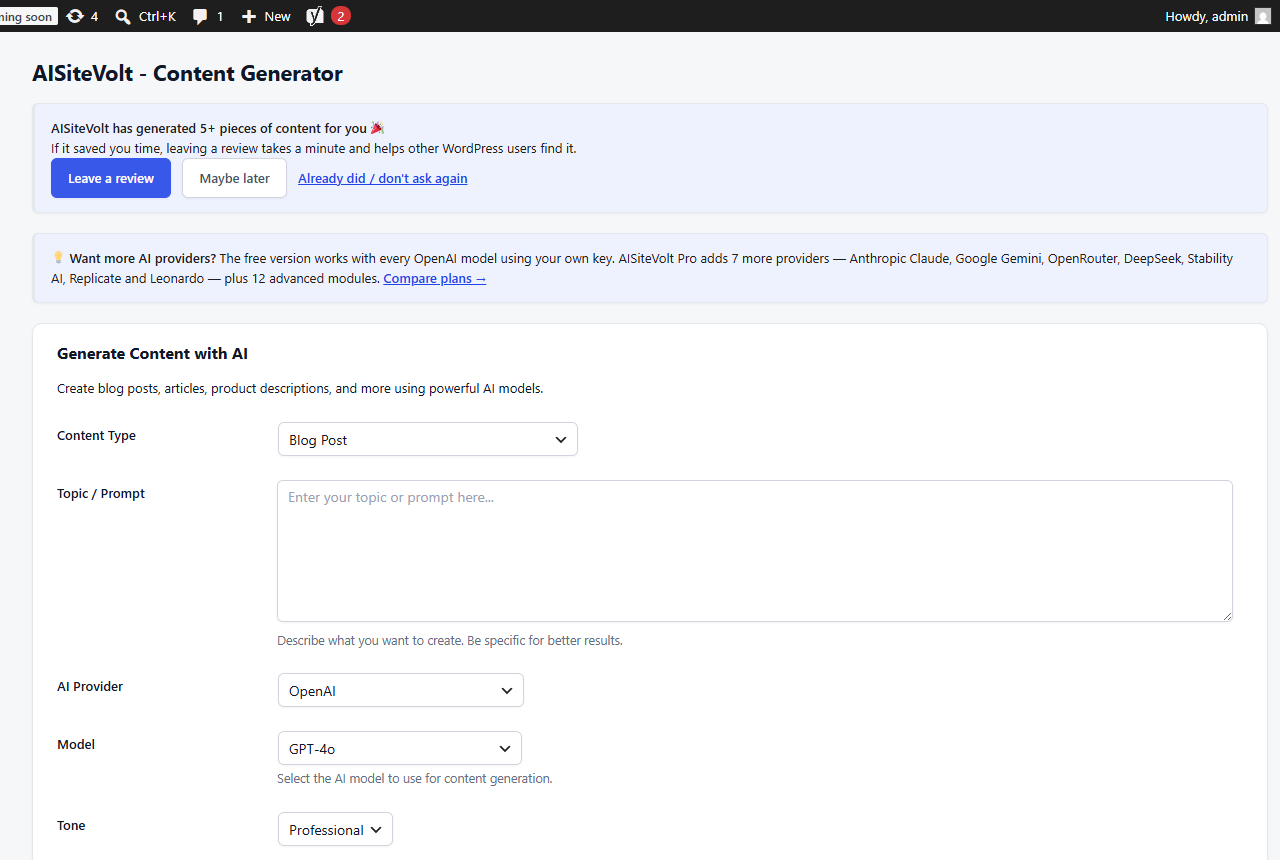1280x860 pixels.
Task: Click the 'Select the AI model to use' hint
Action: tap(415, 778)
